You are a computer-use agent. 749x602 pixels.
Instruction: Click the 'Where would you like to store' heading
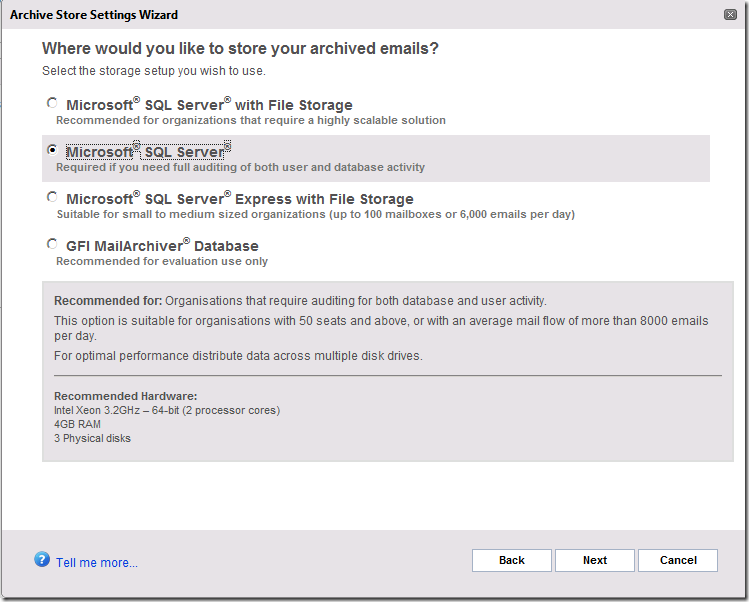240,48
